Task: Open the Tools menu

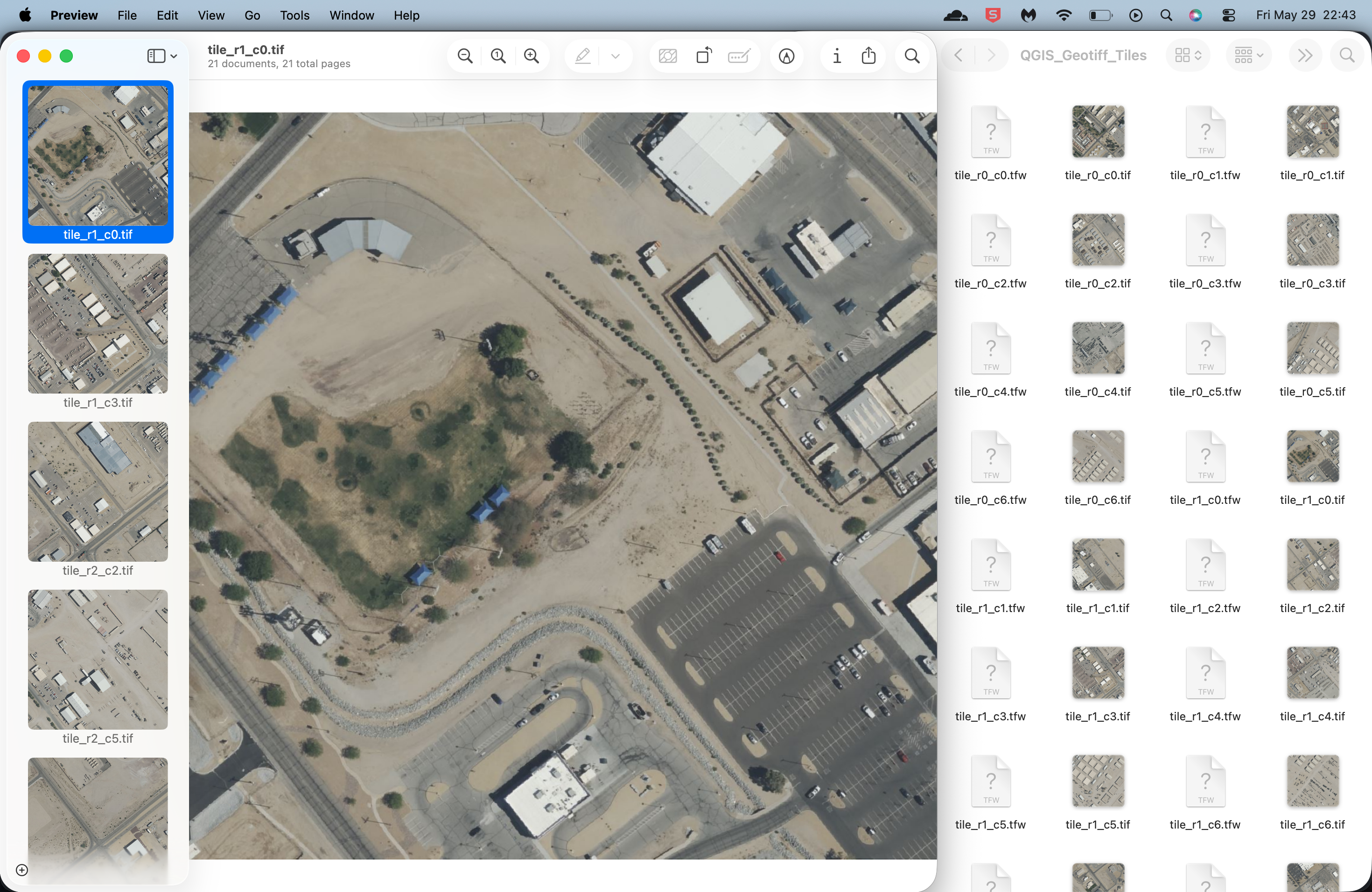Action: (x=294, y=15)
